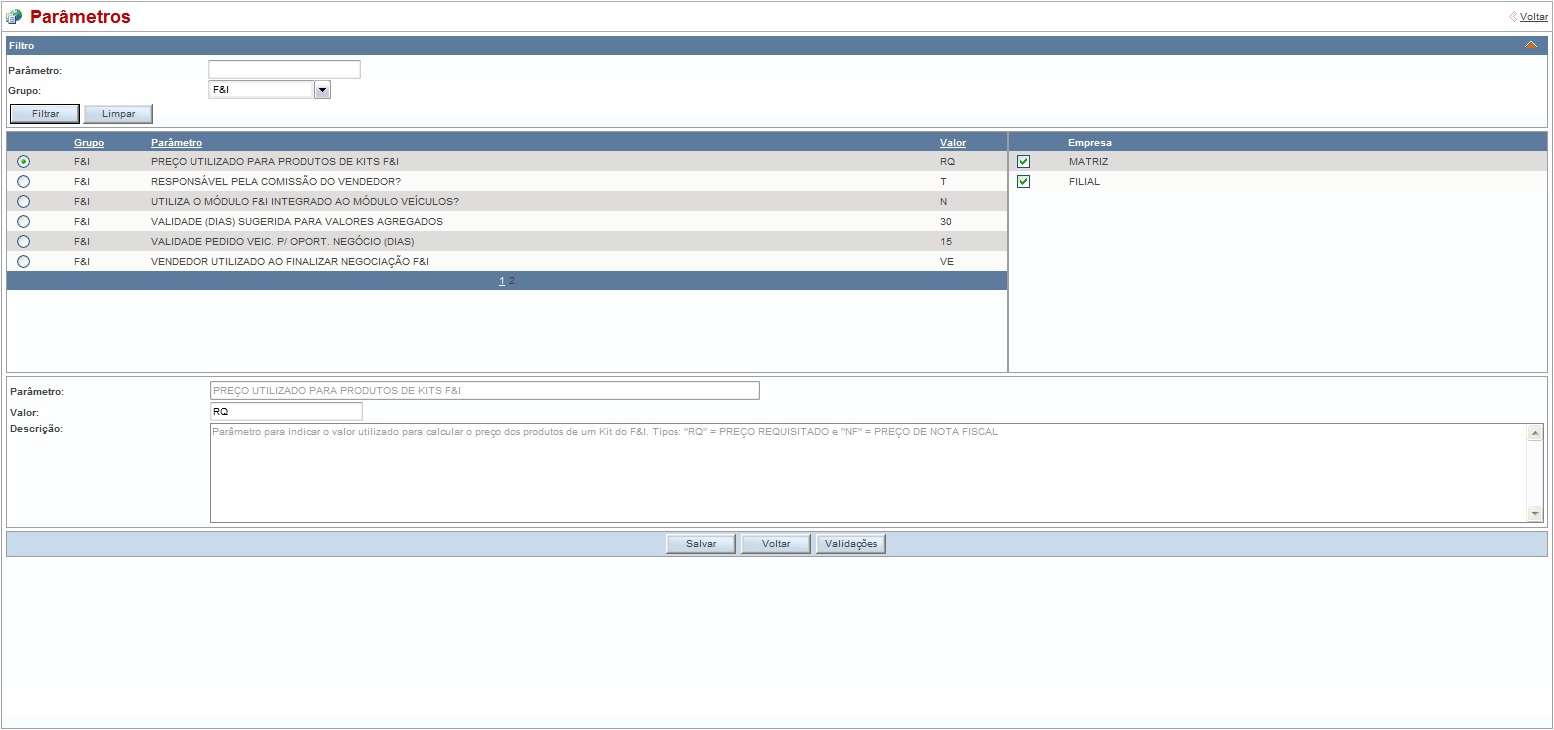
Task: Click the text 'UTILIZA O MÓDULO F&I INTEGRADO AO MÓDULO VEÍCULOS?'
Action: tap(305, 201)
